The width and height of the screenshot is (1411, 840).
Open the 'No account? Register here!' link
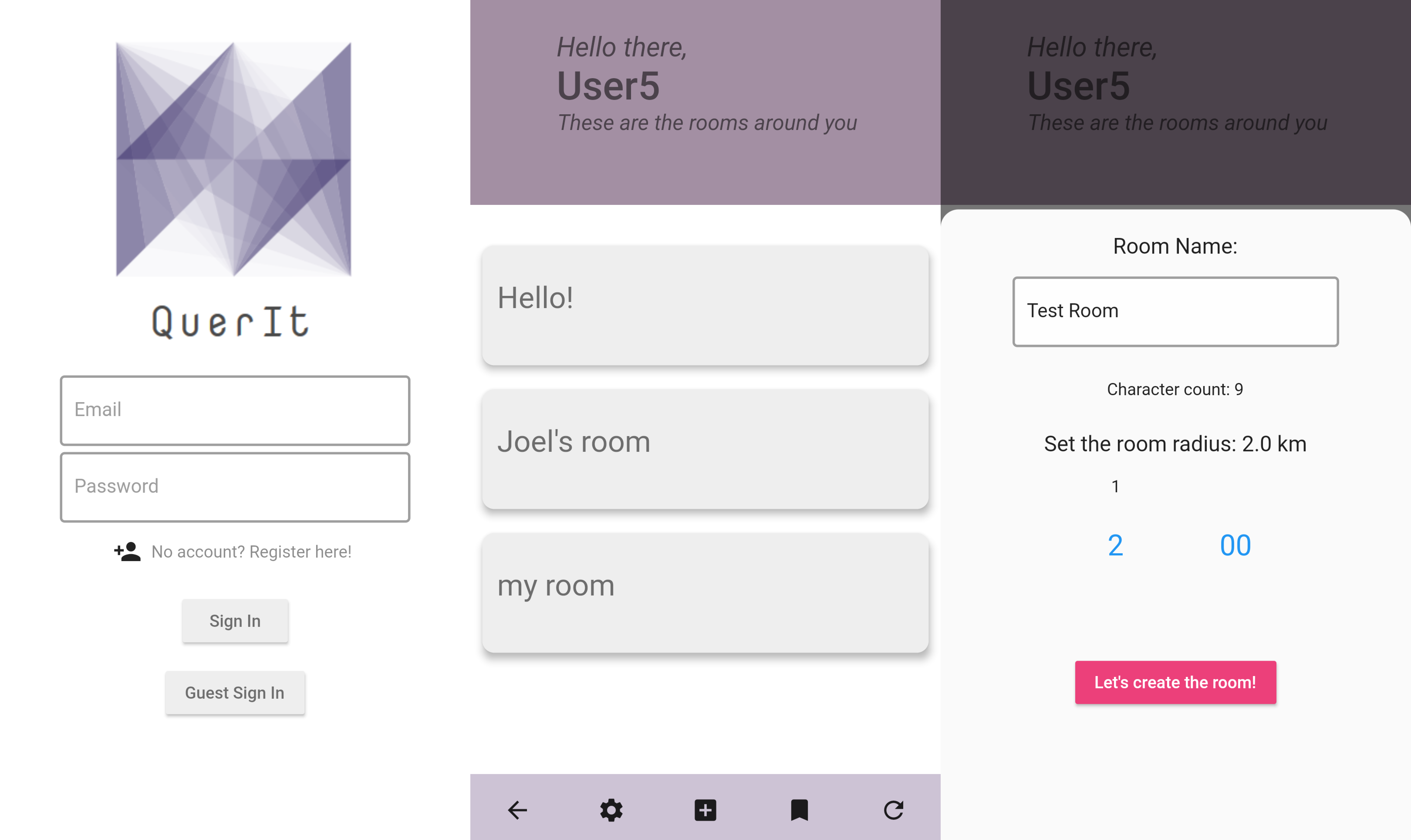click(x=251, y=551)
